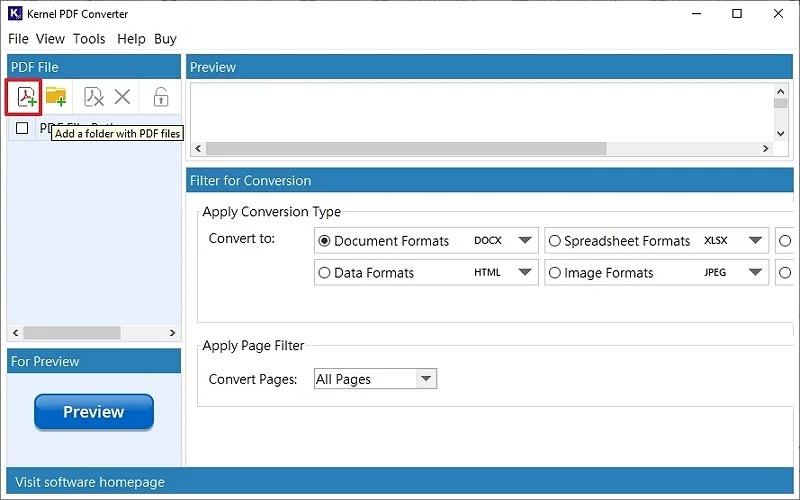Click the Preview pane scroll right arrow
This screenshot has width=800, height=500.
click(765, 148)
